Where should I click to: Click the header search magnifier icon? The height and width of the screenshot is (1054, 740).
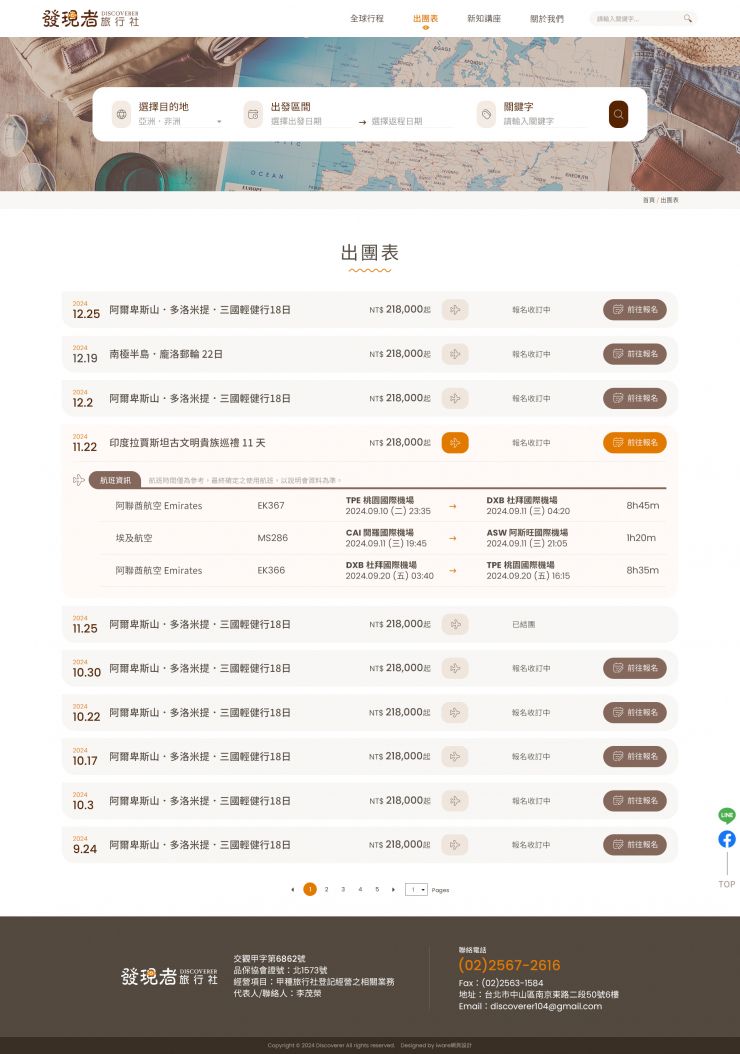click(x=687, y=18)
